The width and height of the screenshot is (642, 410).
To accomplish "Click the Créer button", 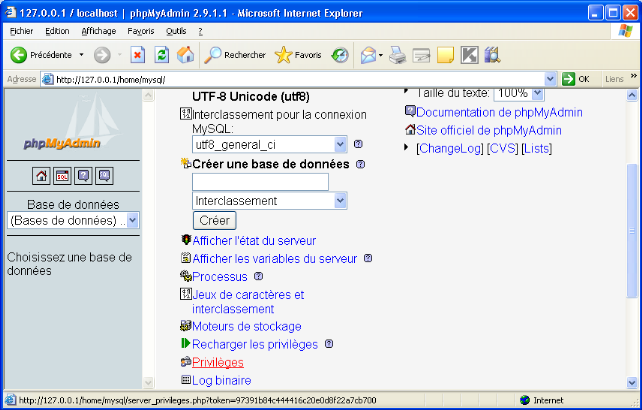I will click(215, 220).
